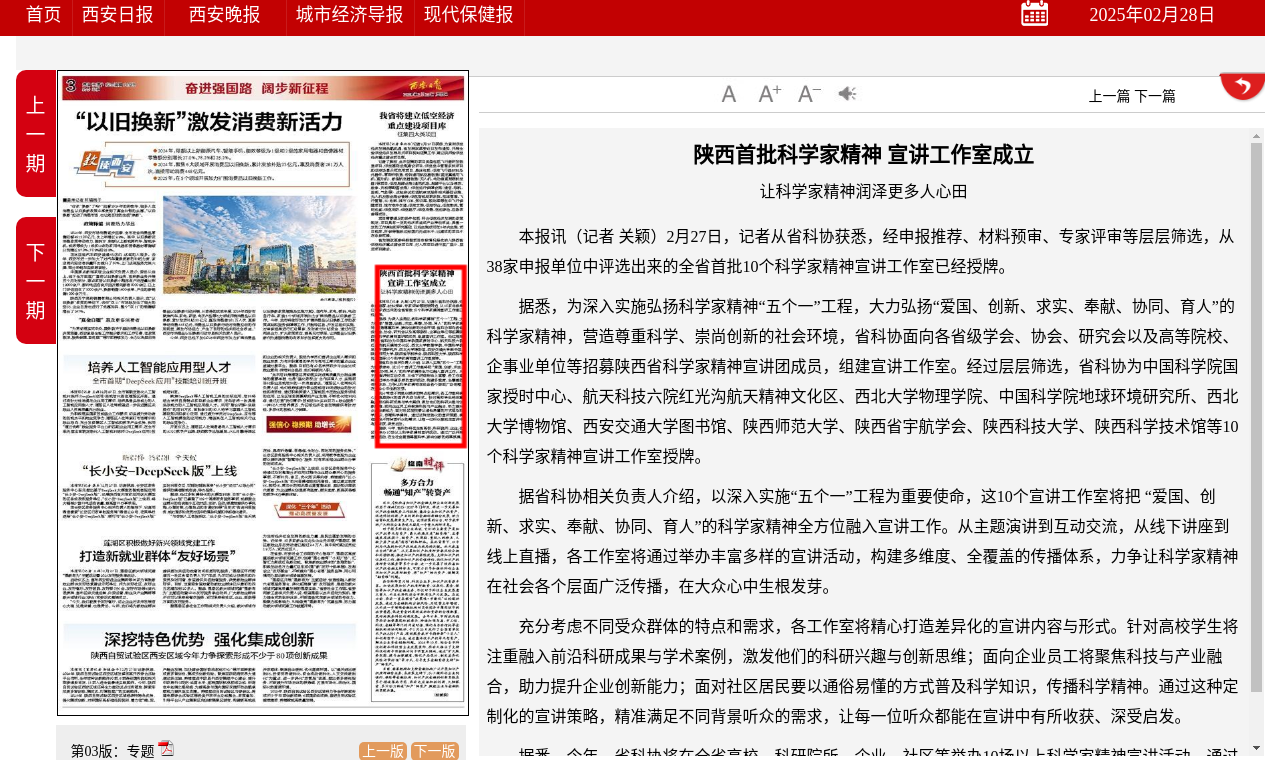Reset article text to default size
This screenshot has height=760, width=1265.
pos(729,94)
